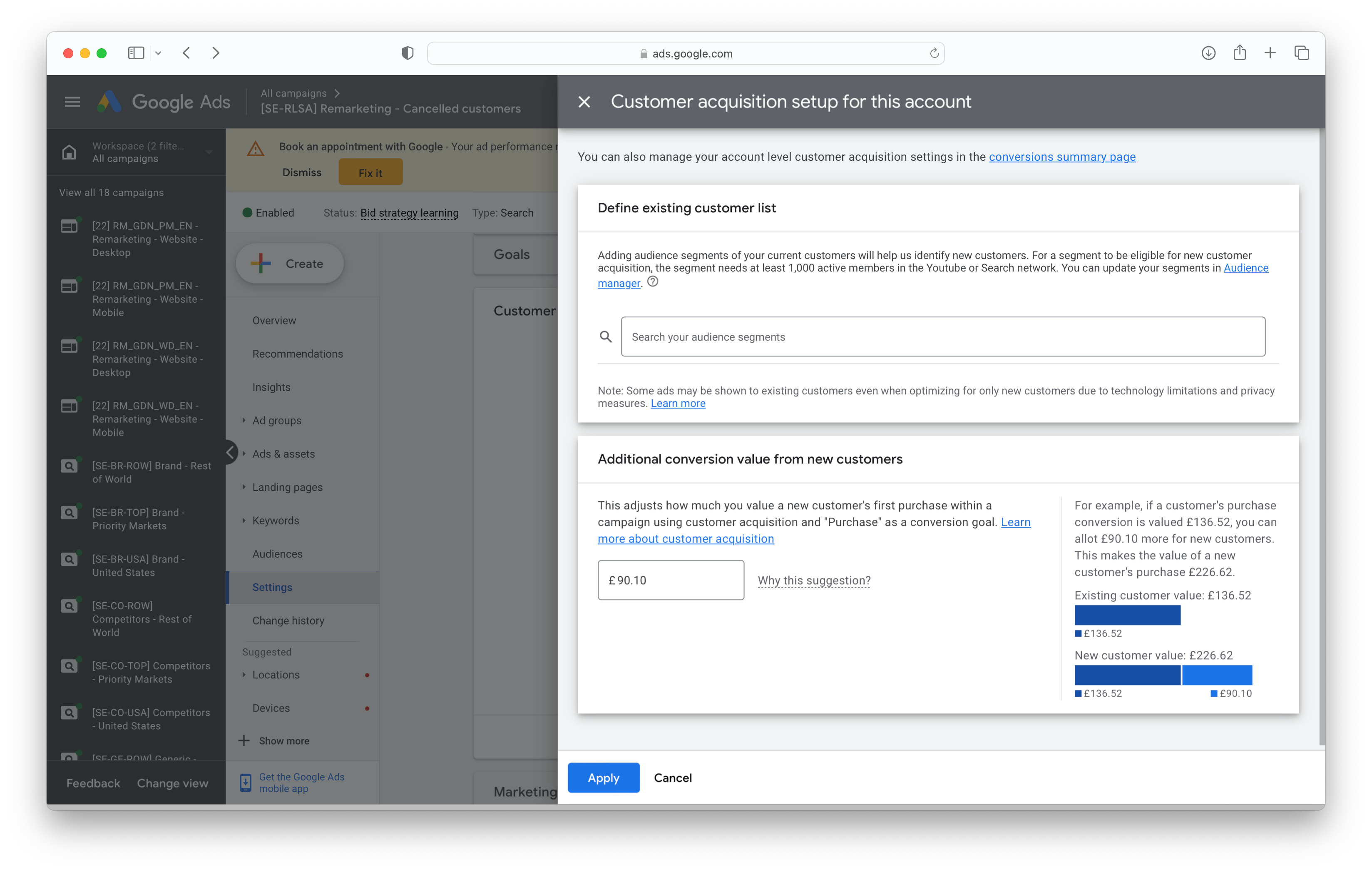Image resolution: width=1372 pixels, height=872 pixels.
Task: Open Safari sidebar toggle icon
Action: pyautogui.click(x=136, y=53)
